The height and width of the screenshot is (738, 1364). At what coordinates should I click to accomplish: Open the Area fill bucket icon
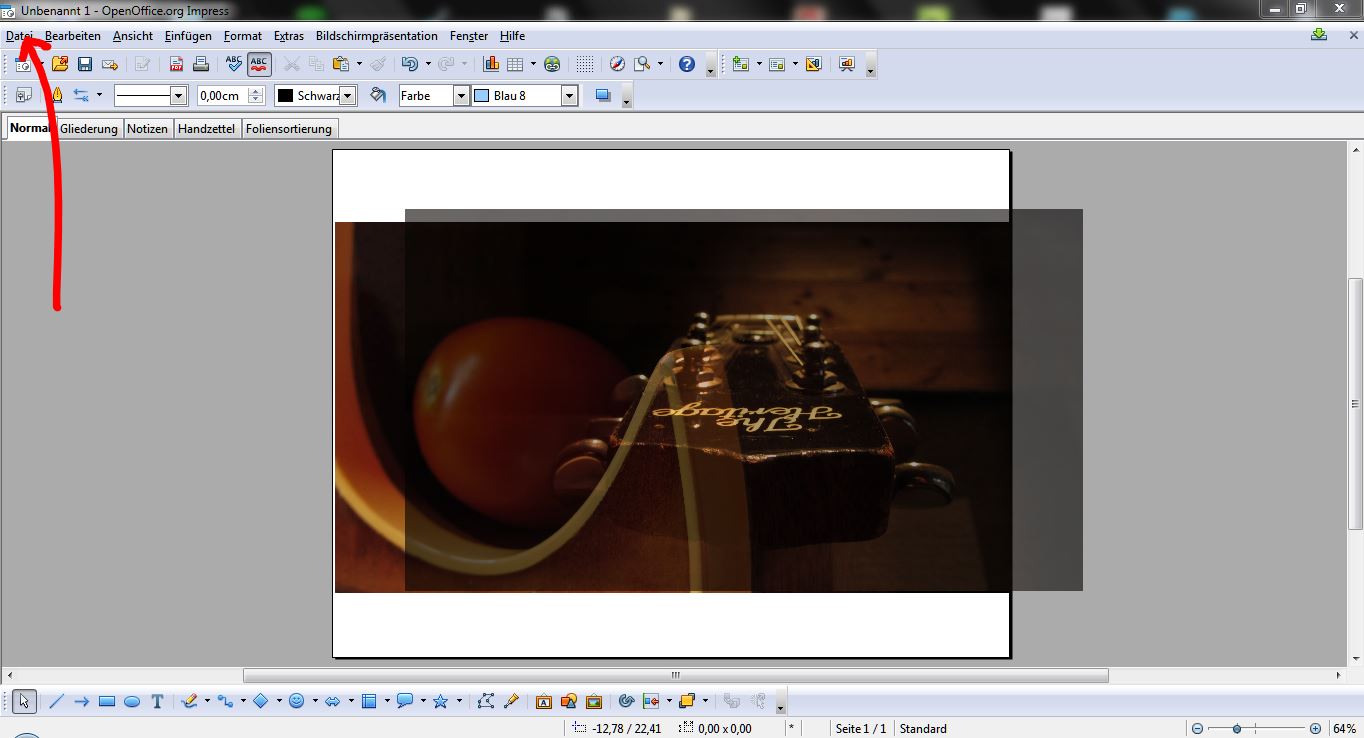378,95
